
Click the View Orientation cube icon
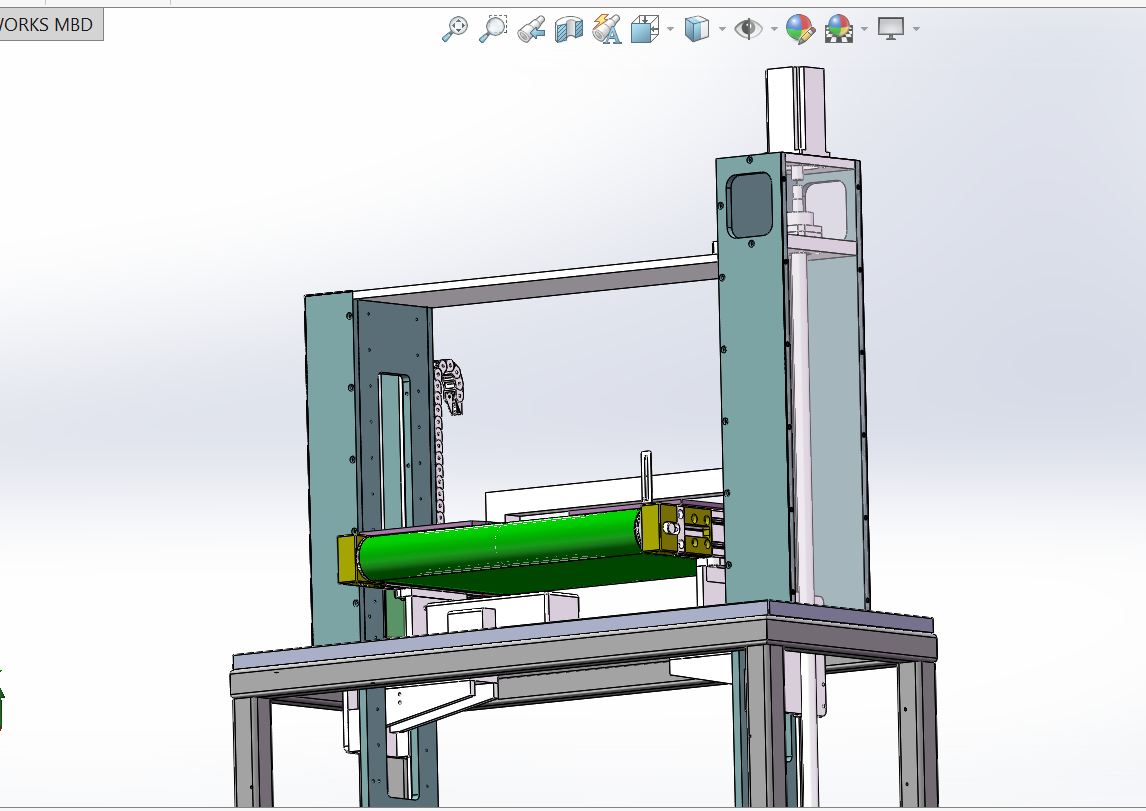click(645, 29)
